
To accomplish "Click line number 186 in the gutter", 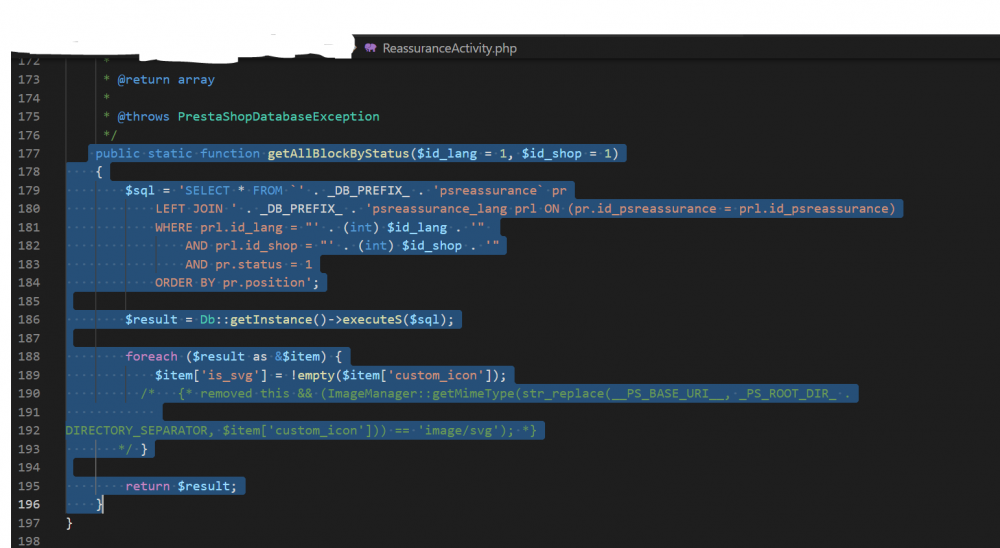I will pos(29,319).
